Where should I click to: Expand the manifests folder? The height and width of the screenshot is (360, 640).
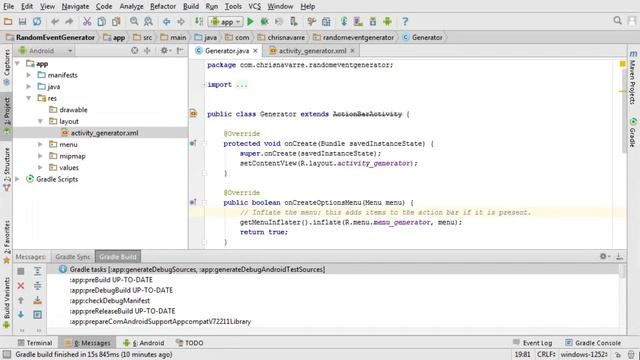(29, 75)
